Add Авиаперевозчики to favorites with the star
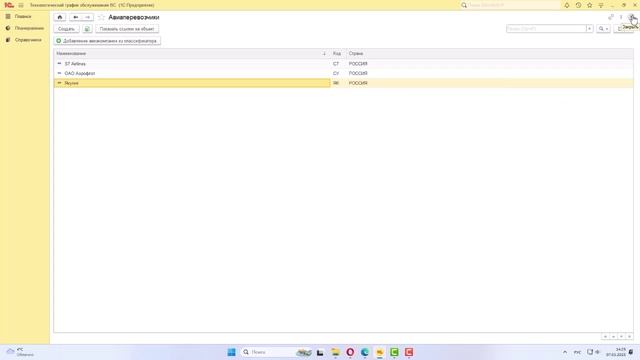 pos(101,17)
